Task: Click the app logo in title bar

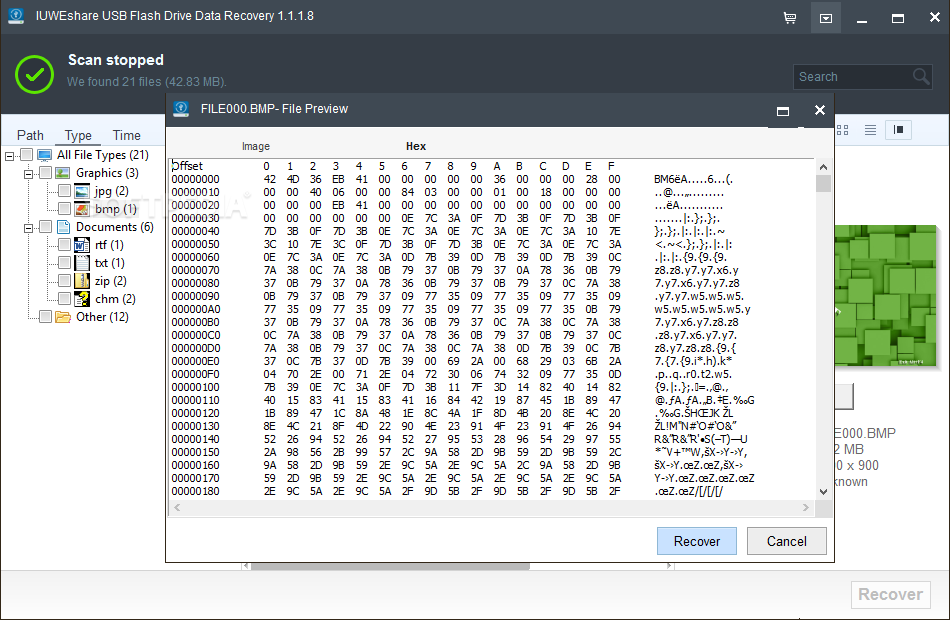Action: pos(16,16)
